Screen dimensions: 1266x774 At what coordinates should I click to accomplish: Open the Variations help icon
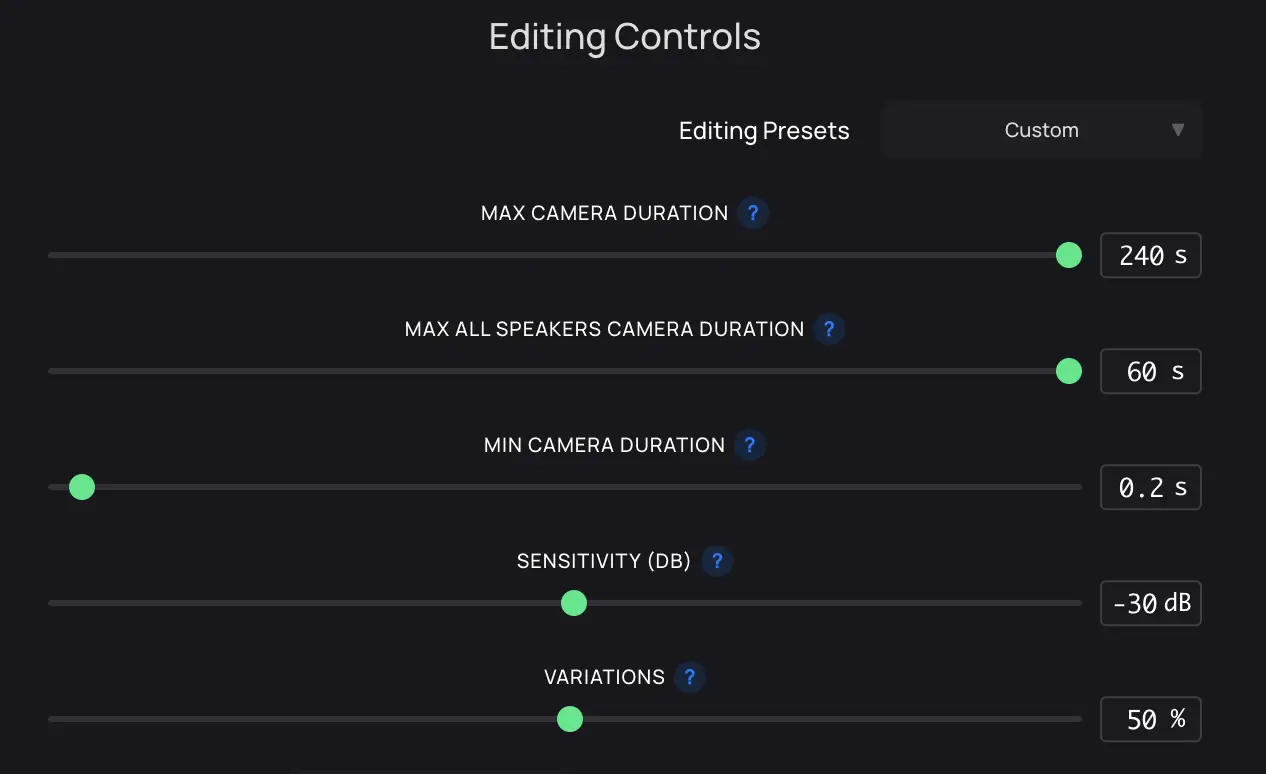(690, 677)
